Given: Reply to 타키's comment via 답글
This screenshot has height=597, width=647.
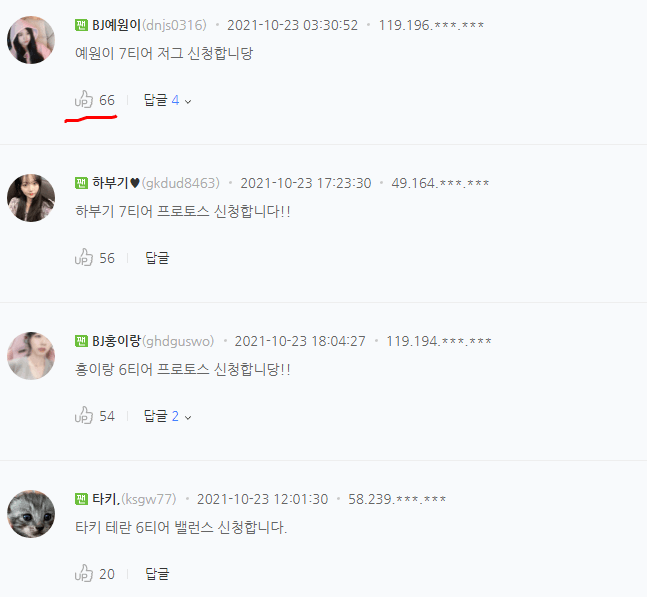Looking at the screenshot, I should 157,574.
